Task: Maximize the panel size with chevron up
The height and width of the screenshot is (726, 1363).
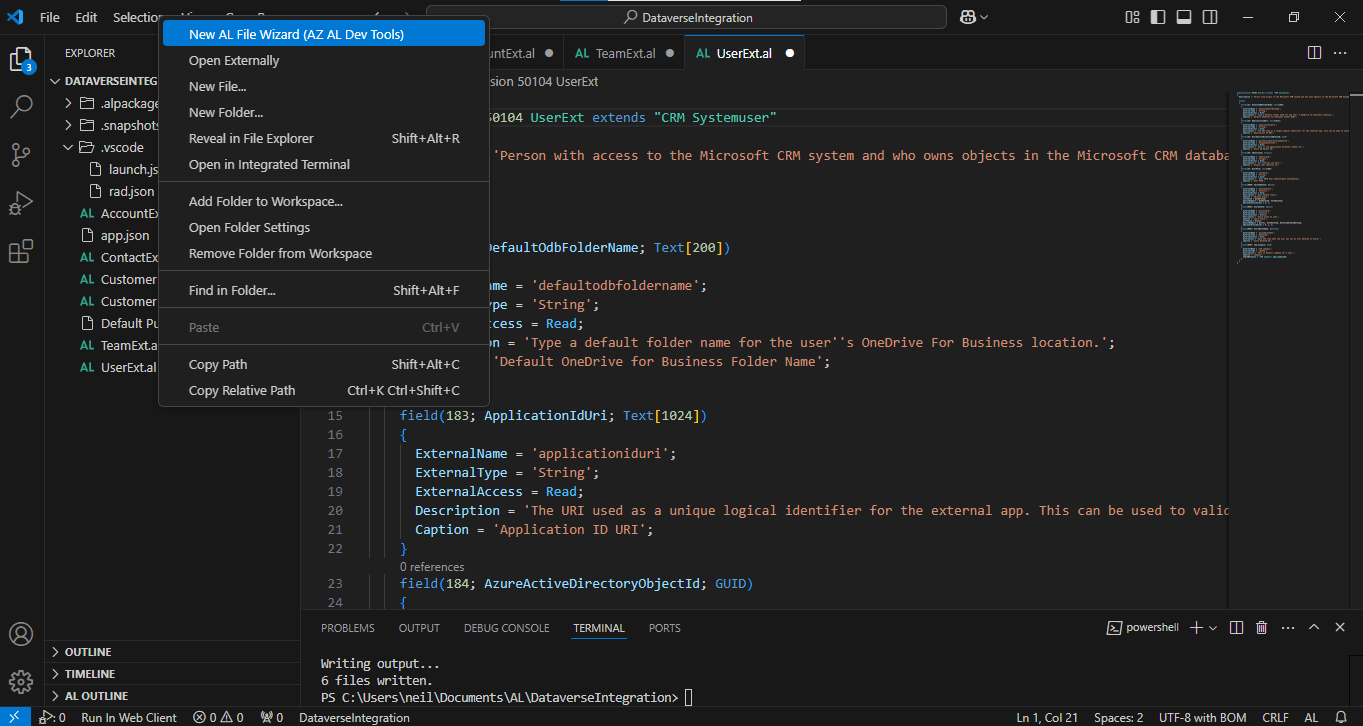Action: [1314, 628]
